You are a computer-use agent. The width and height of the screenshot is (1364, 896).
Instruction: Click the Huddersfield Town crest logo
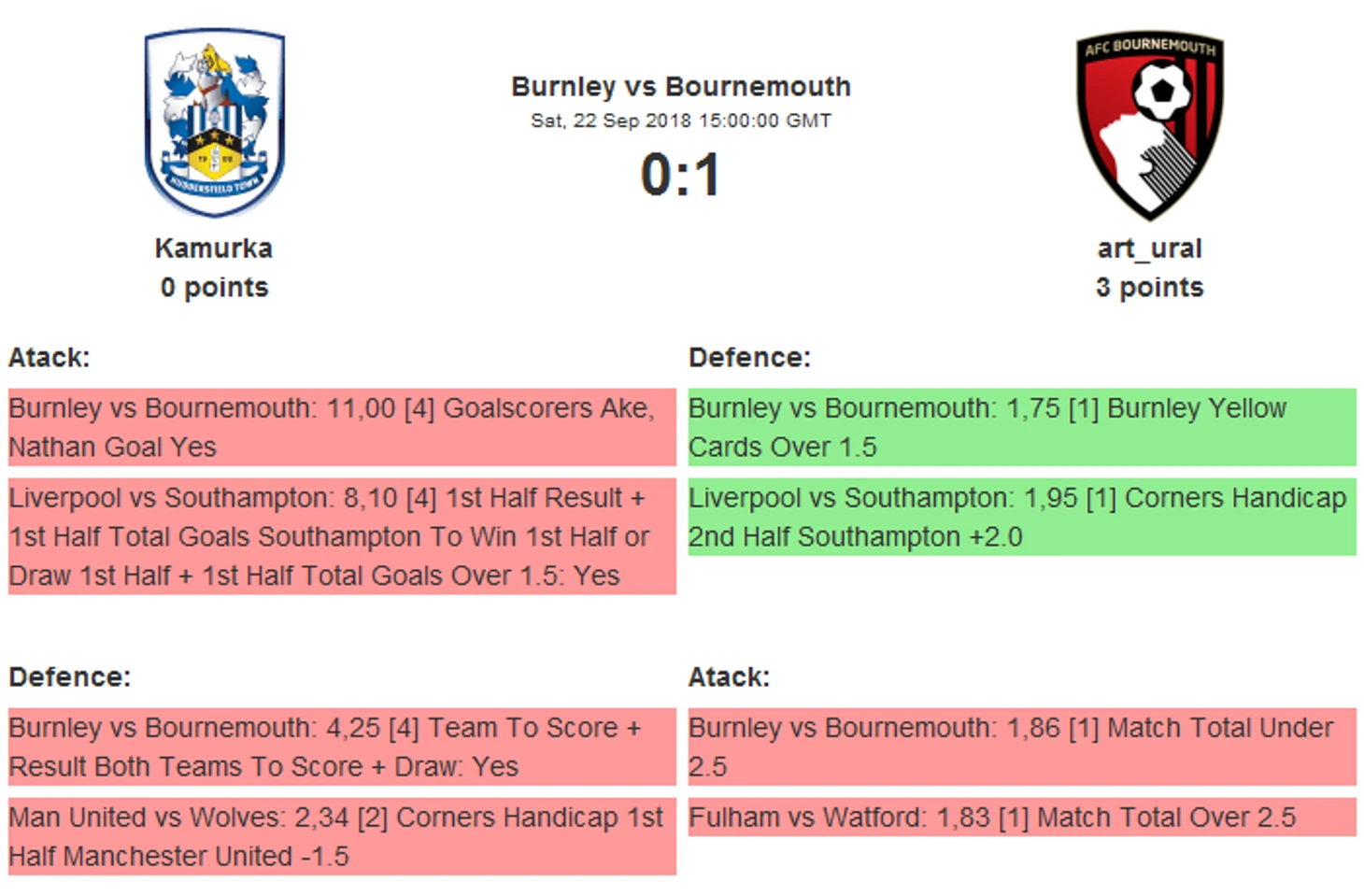click(214, 122)
